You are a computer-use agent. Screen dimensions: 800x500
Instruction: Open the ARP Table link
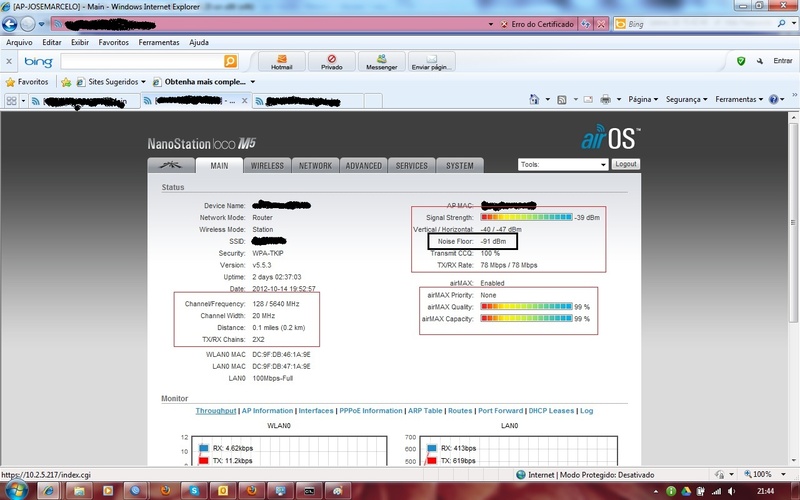point(425,411)
